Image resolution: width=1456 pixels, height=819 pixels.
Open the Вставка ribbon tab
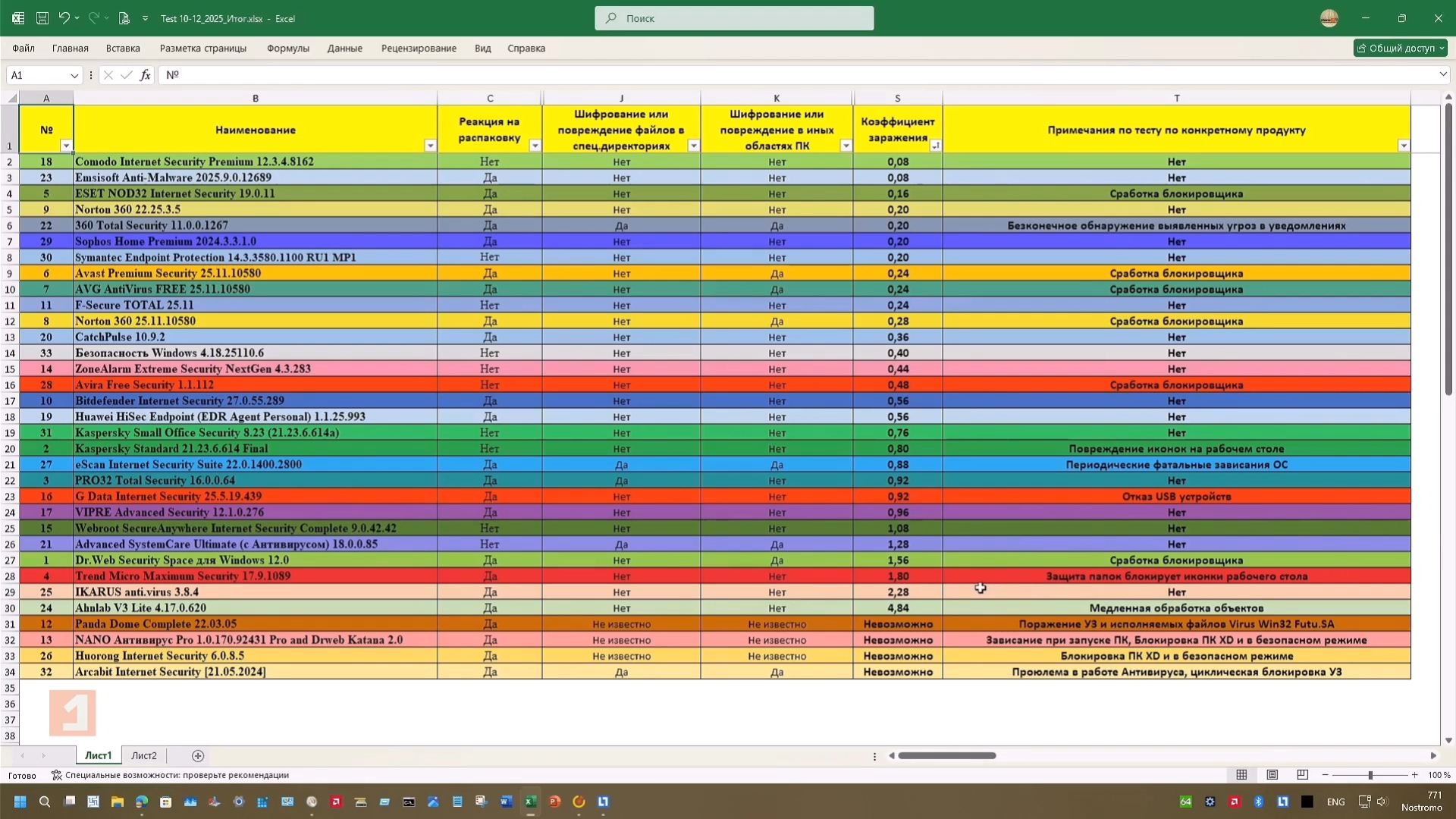tap(123, 48)
